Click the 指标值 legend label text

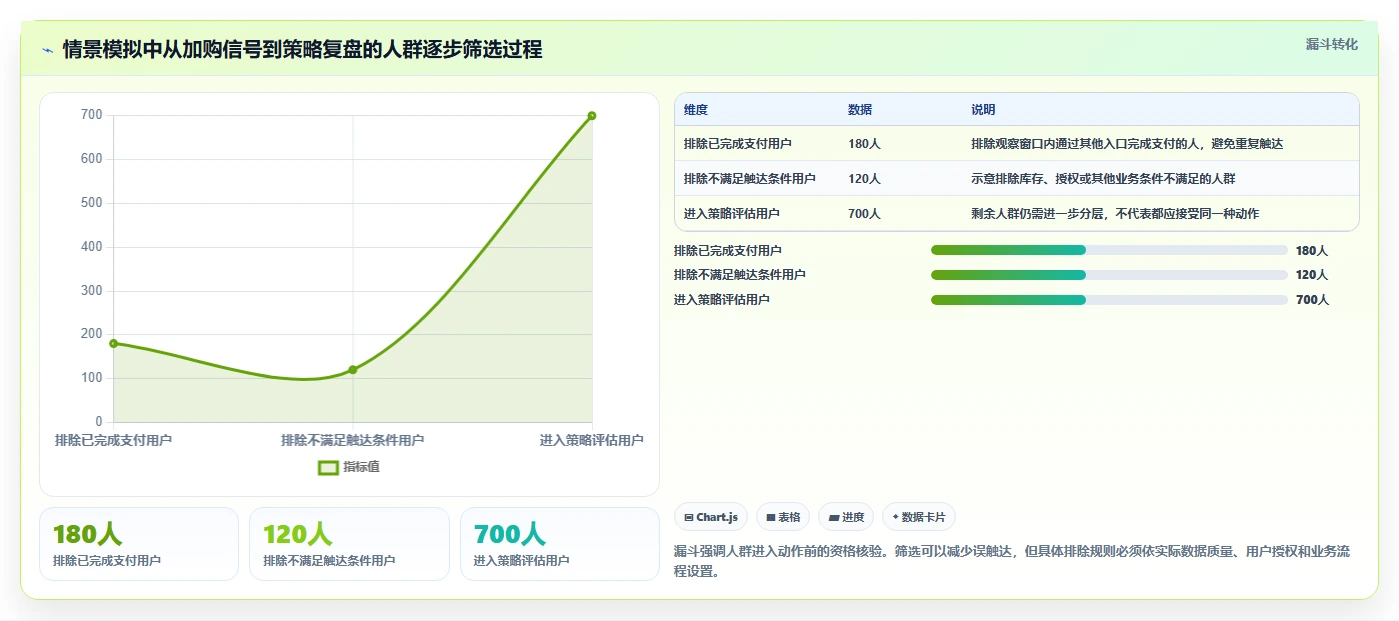click(x=362, y=467)
